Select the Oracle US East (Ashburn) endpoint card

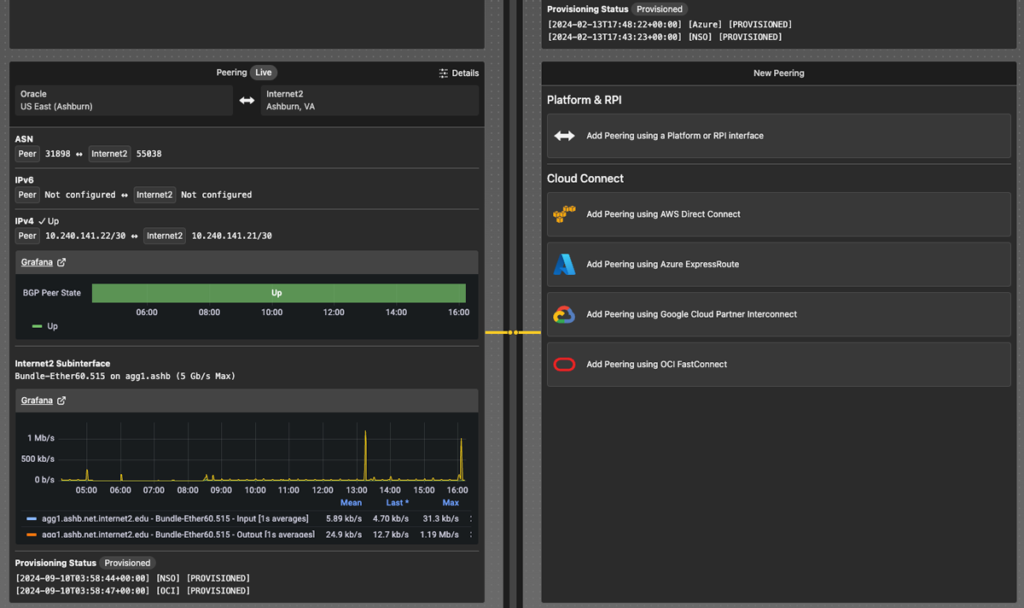(122, 100)
